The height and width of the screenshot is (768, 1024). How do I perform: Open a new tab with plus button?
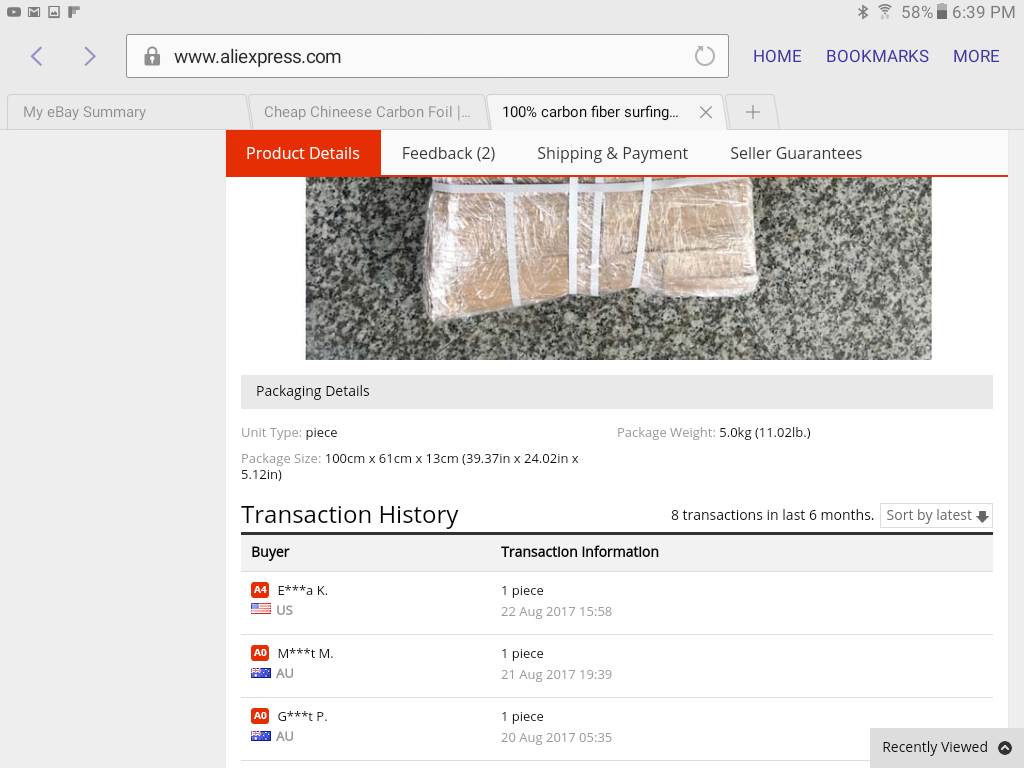(x=753, y=112)
